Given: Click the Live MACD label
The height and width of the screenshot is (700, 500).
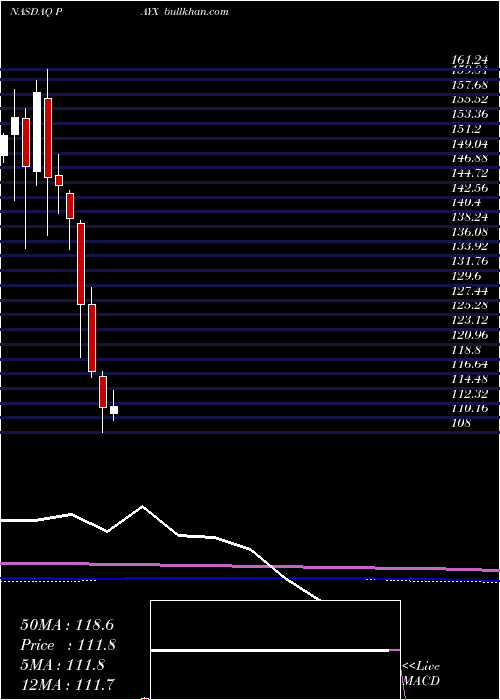Looking at the screenshot, I should (x=421, y=674).
